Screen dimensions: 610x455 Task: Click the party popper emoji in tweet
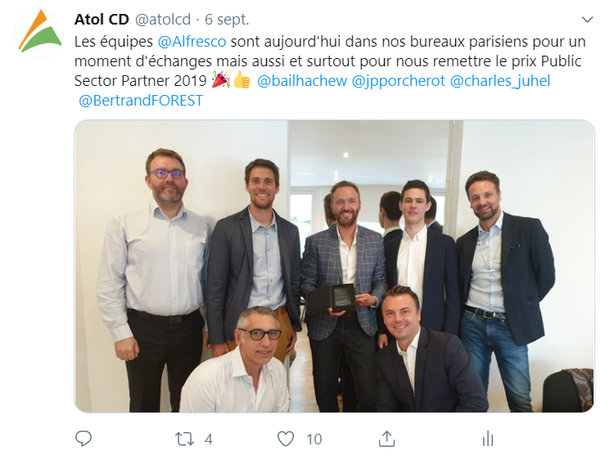click(221, 80)
